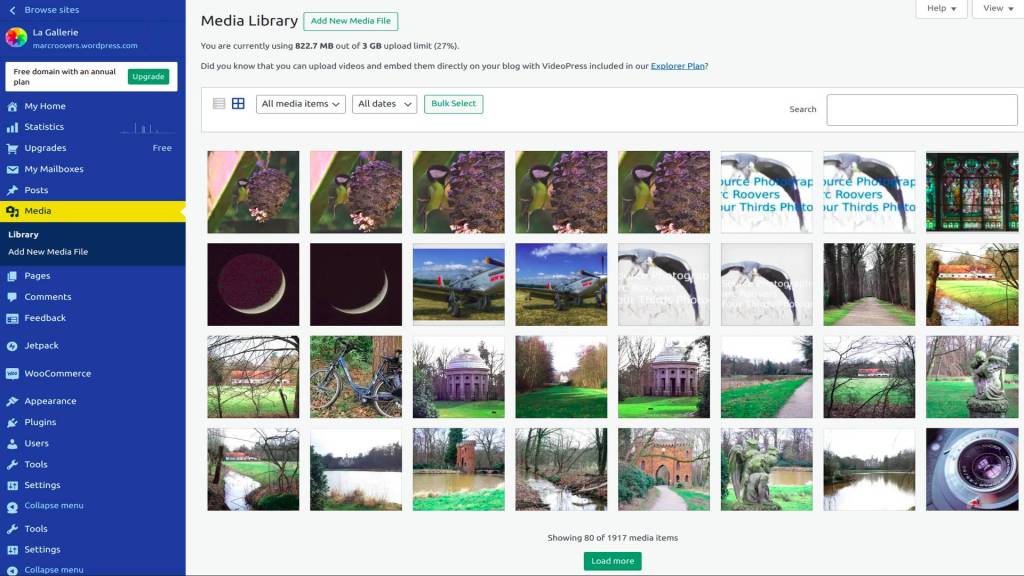Image resolution: width=1024 pixels, height=576 pixels.
Task: Click the Users menu label
Action: (x=37, y=443)
